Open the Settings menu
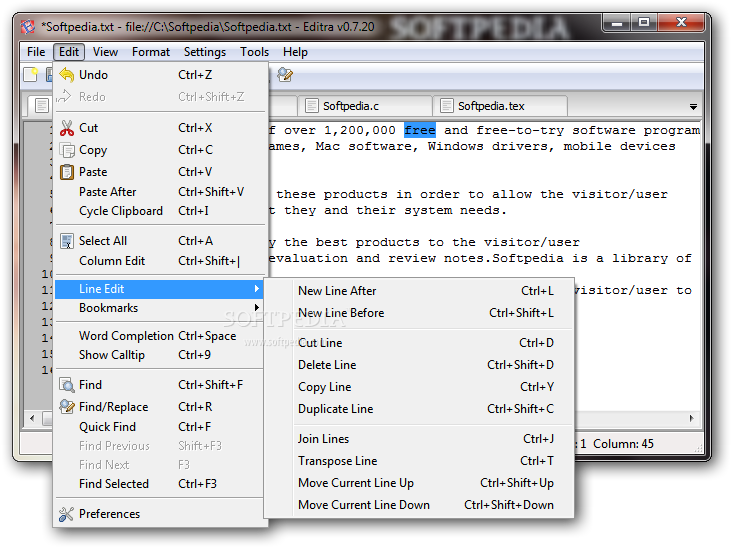This screenshot has height=548, width=732. point(204,52)
